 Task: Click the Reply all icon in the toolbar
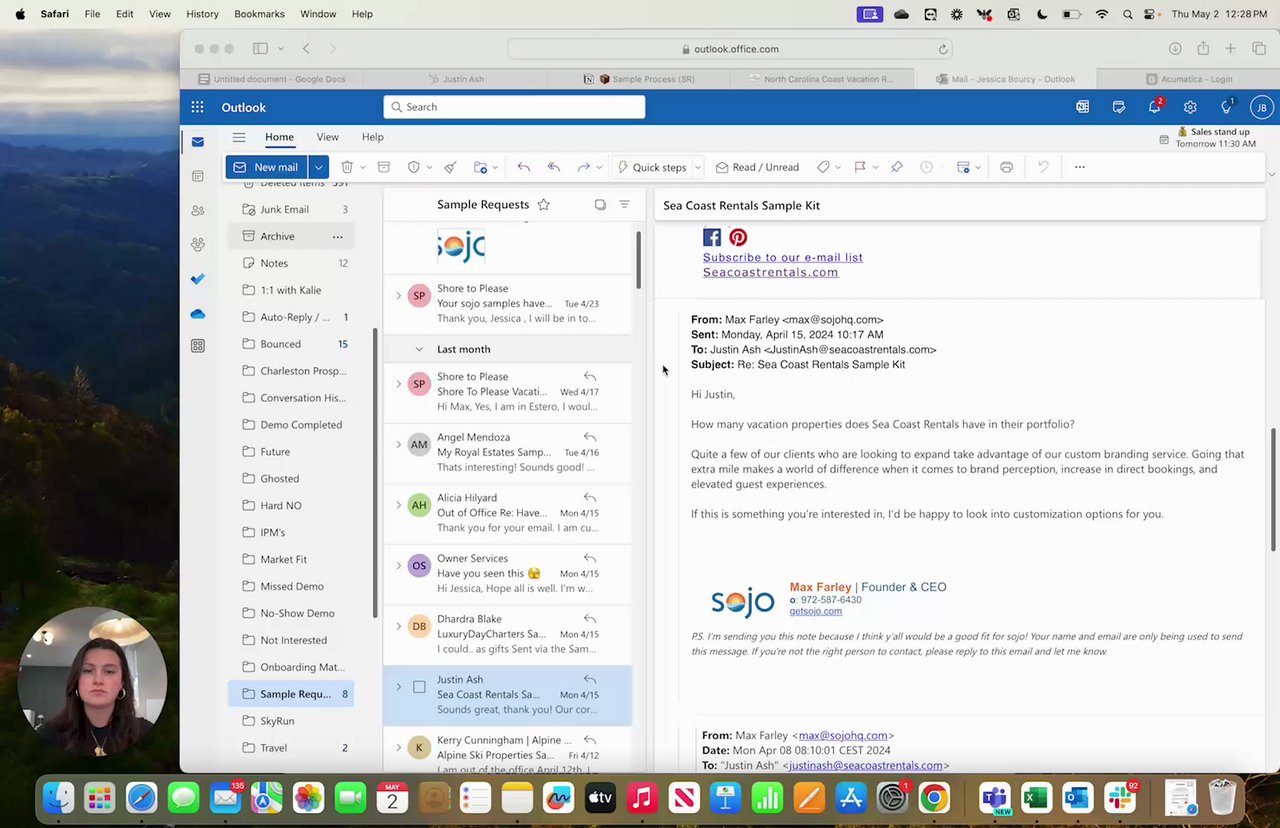point(554,167)
